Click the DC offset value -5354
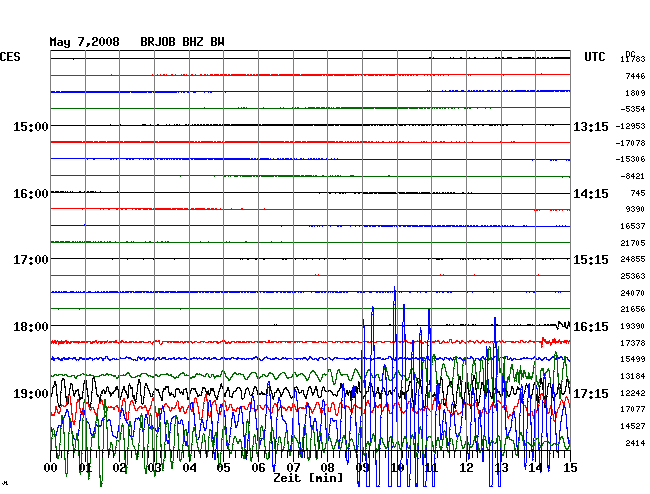This screenshot has height=494, width=650. click(633, 109)
